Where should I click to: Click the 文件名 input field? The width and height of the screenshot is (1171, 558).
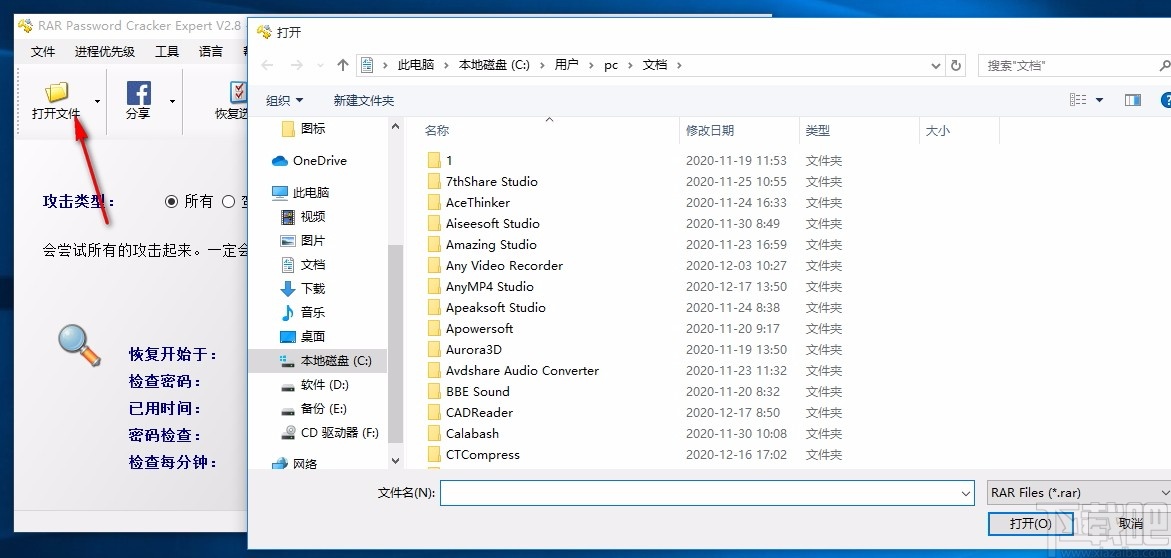707,492
